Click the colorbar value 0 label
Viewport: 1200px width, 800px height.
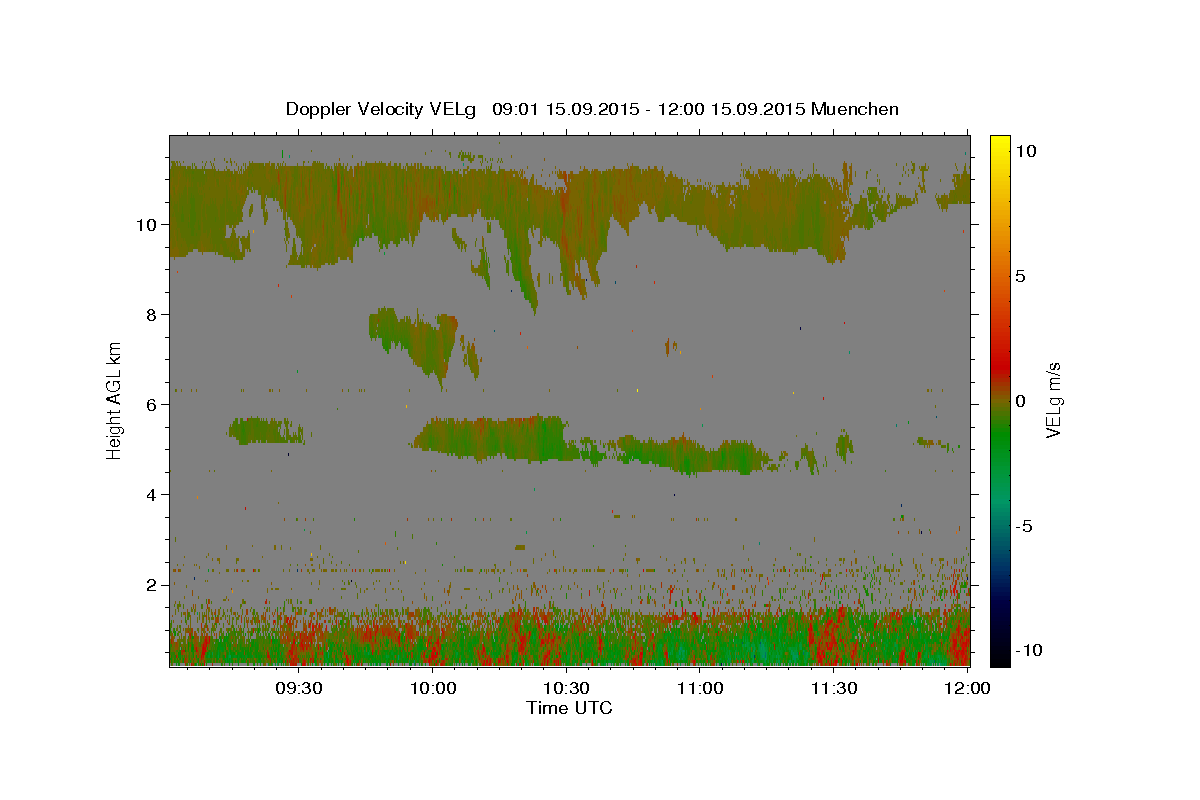tap(1020, 401)
